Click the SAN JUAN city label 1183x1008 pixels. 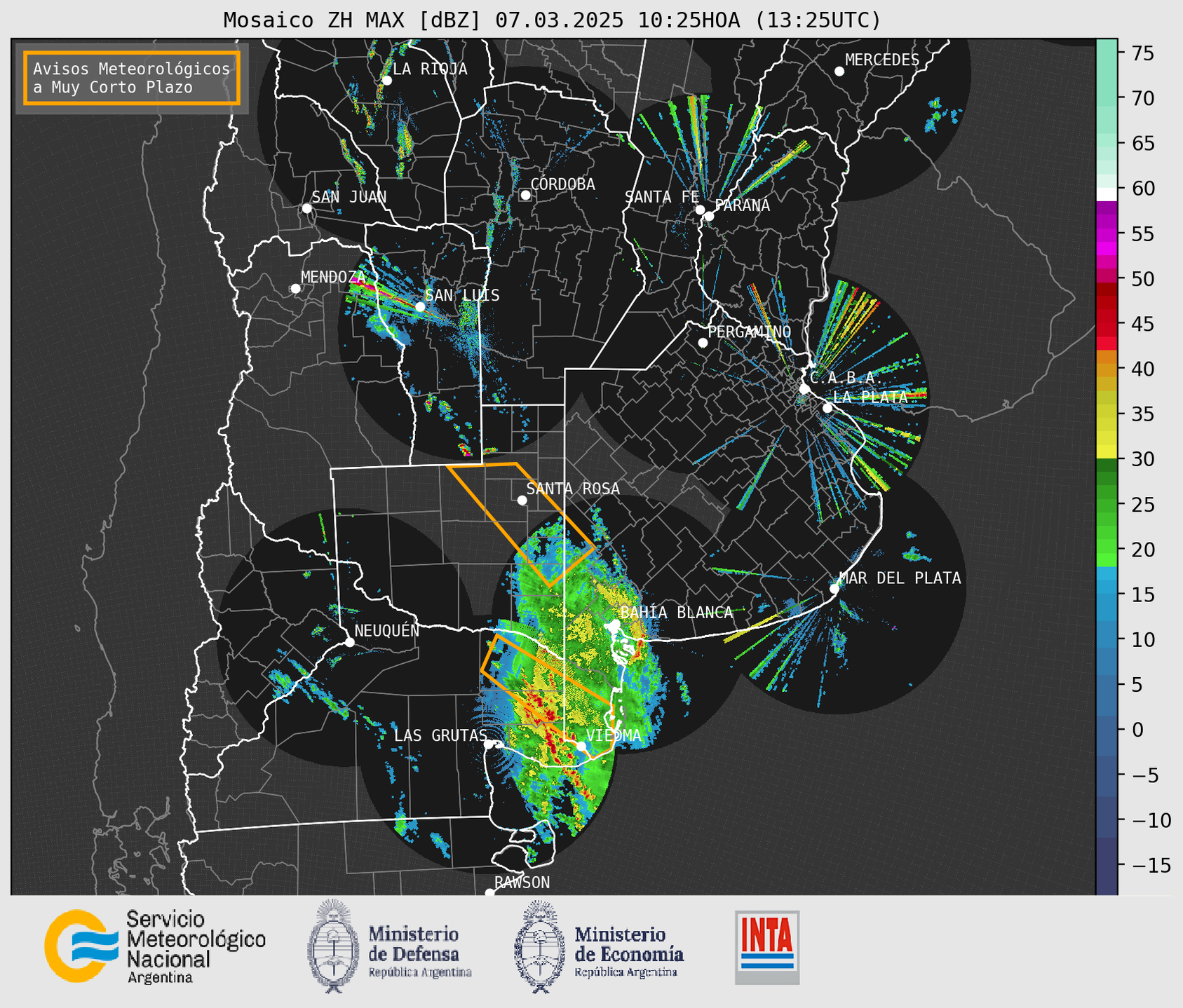pyautogui.click(x=349, y=197)
